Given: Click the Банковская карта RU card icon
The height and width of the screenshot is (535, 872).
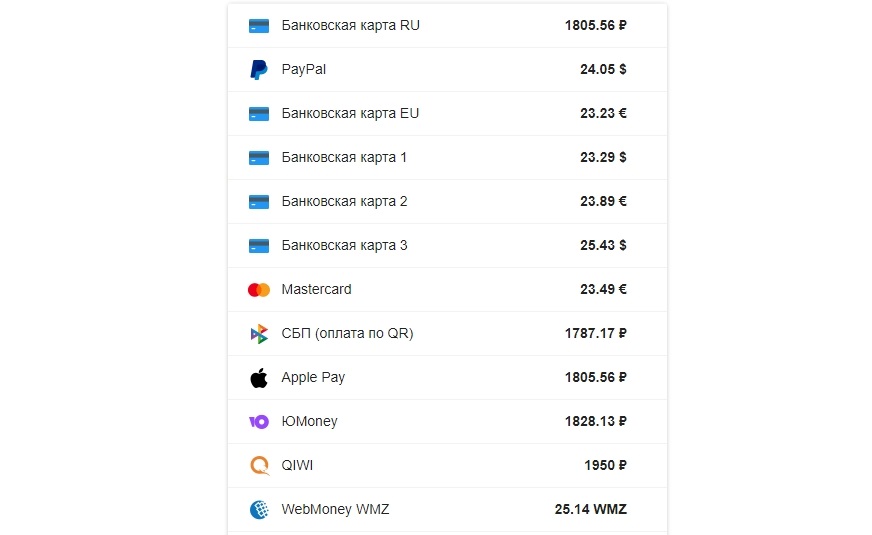Looking at the screenshot, I should tap(259, 26).
